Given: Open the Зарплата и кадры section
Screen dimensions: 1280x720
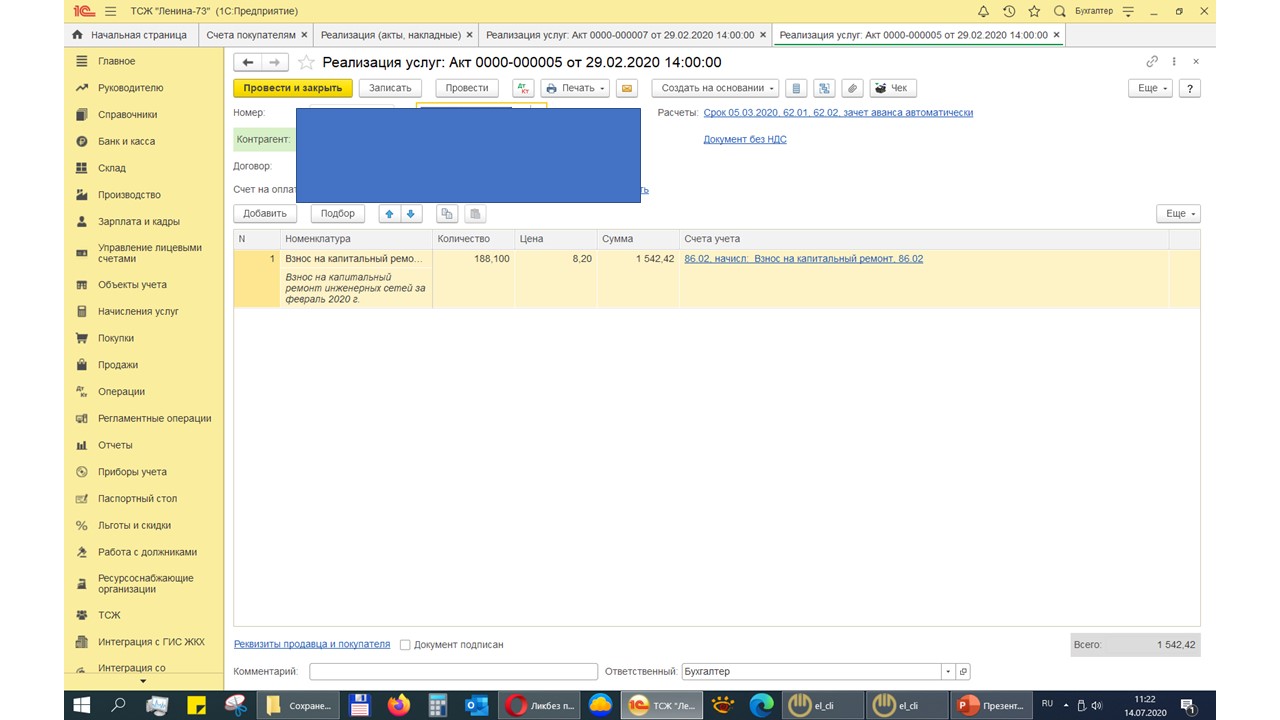Looking at the screenshot, I should (138, 221).
